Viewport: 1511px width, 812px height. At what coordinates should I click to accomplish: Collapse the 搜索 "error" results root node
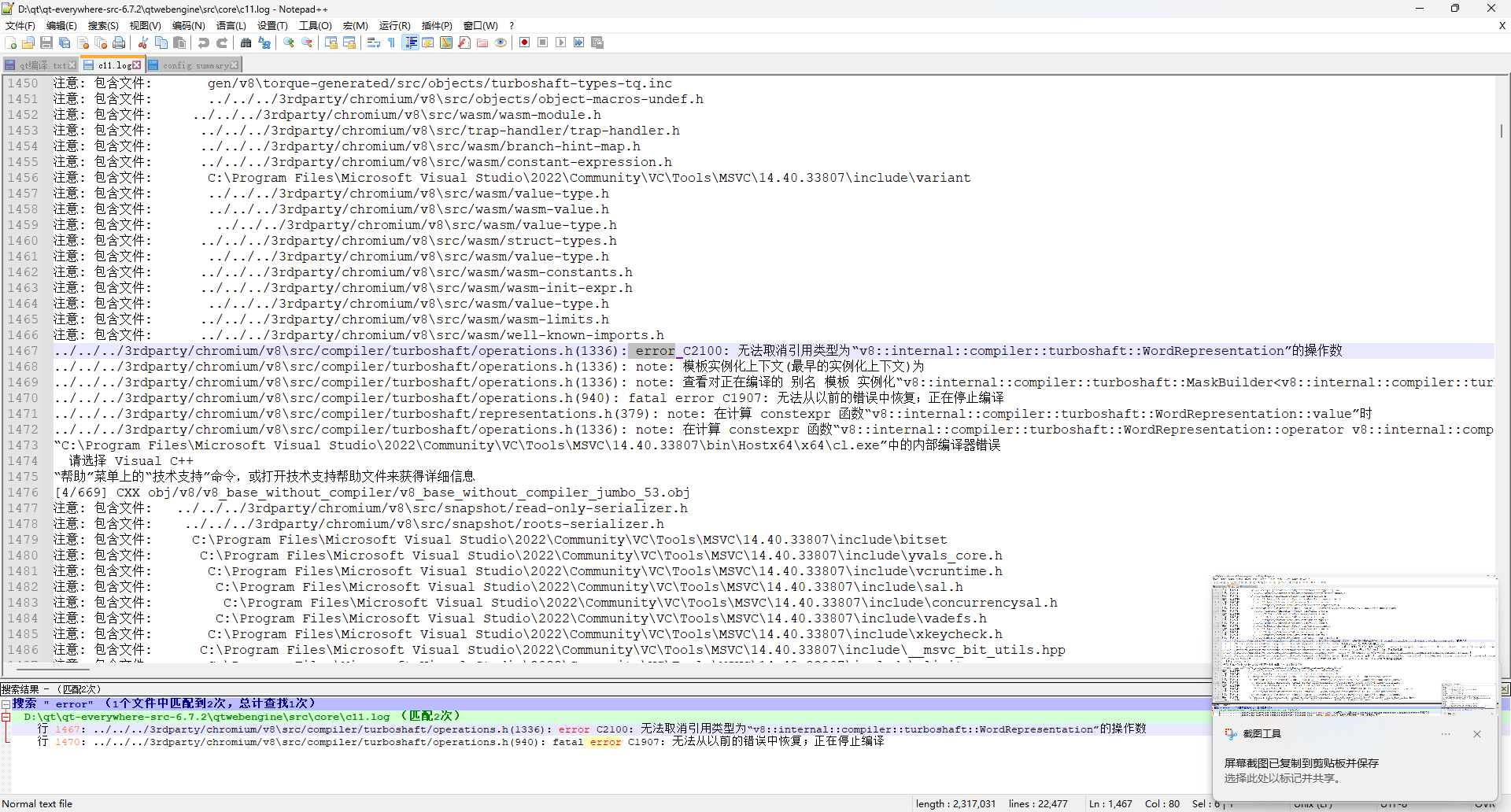coord(6,703)
